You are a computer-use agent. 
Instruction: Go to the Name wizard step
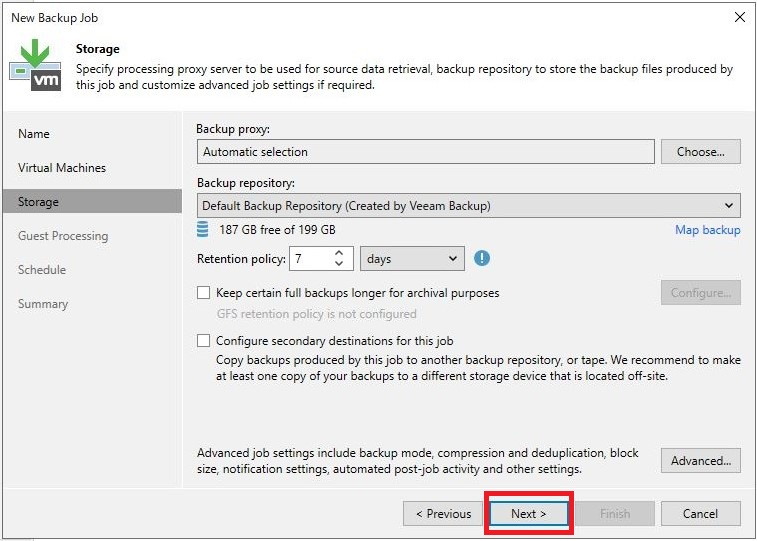coord(34,134)
